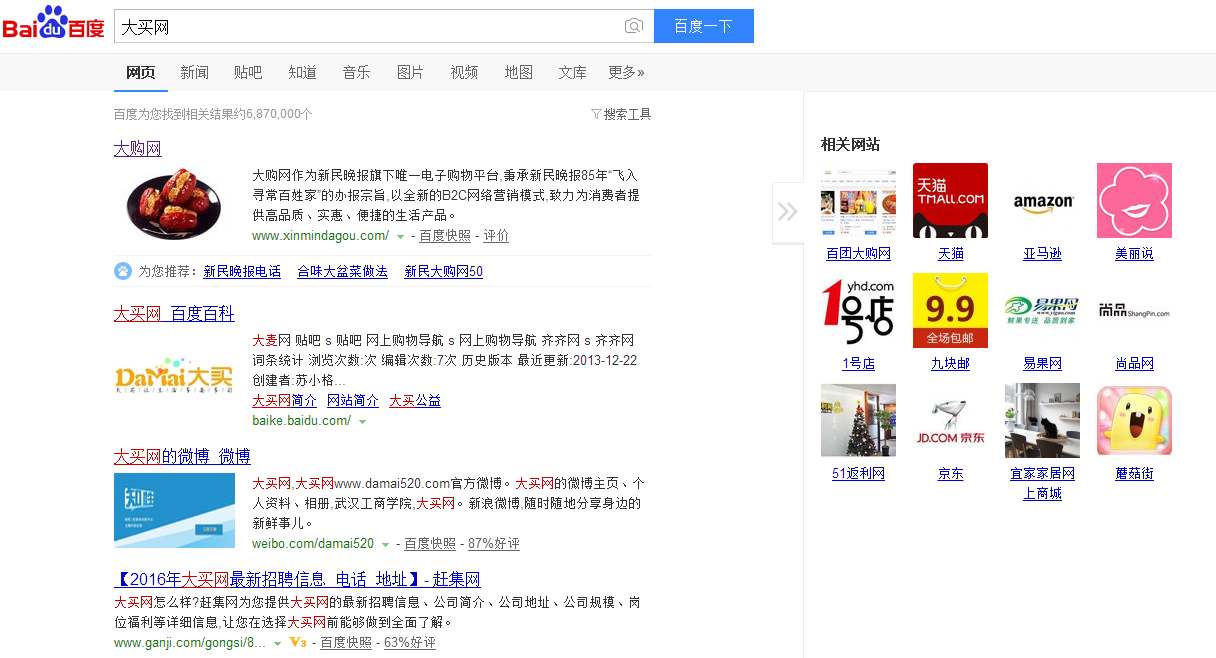Viewport: 1216px width, 658px height.
Task: Open the Tmall site icon
Action: tap(950, 200)
